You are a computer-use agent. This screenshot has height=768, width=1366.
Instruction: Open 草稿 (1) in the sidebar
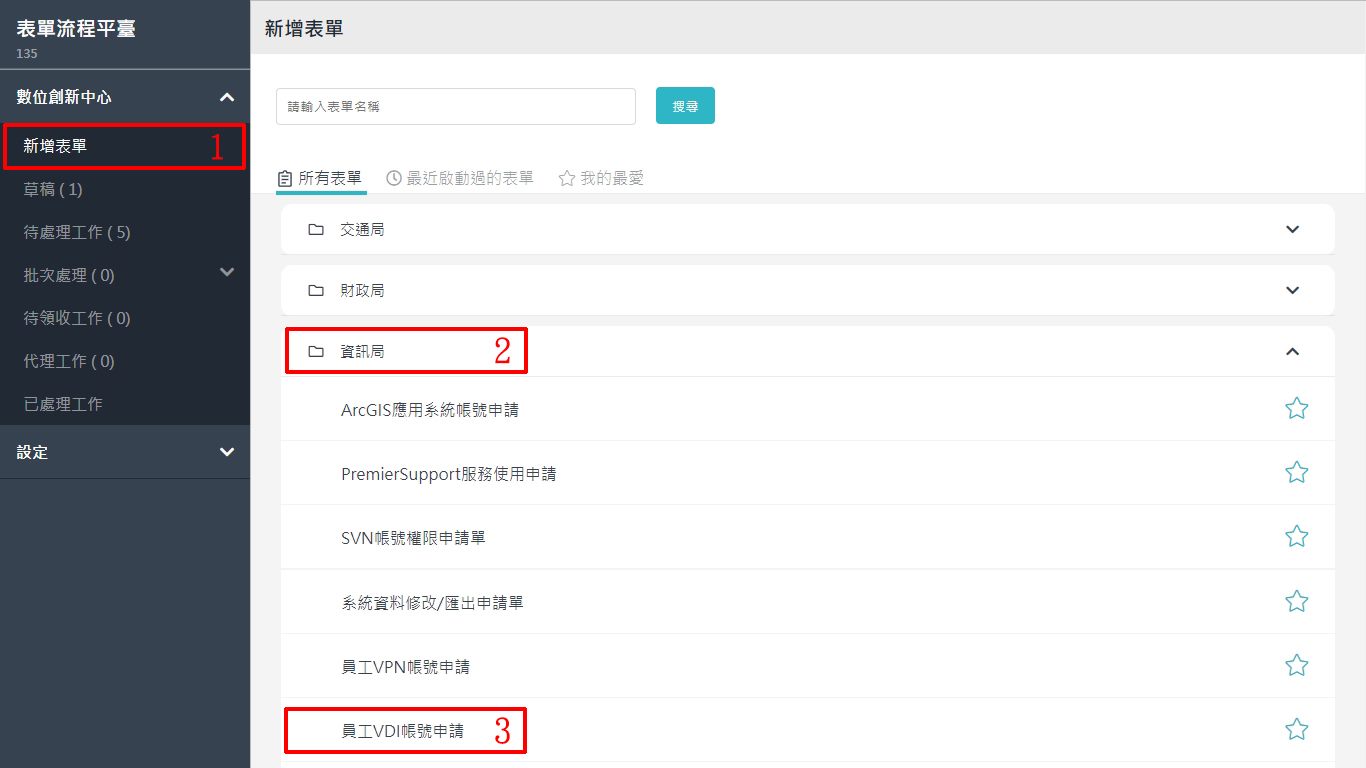[125, 189]
